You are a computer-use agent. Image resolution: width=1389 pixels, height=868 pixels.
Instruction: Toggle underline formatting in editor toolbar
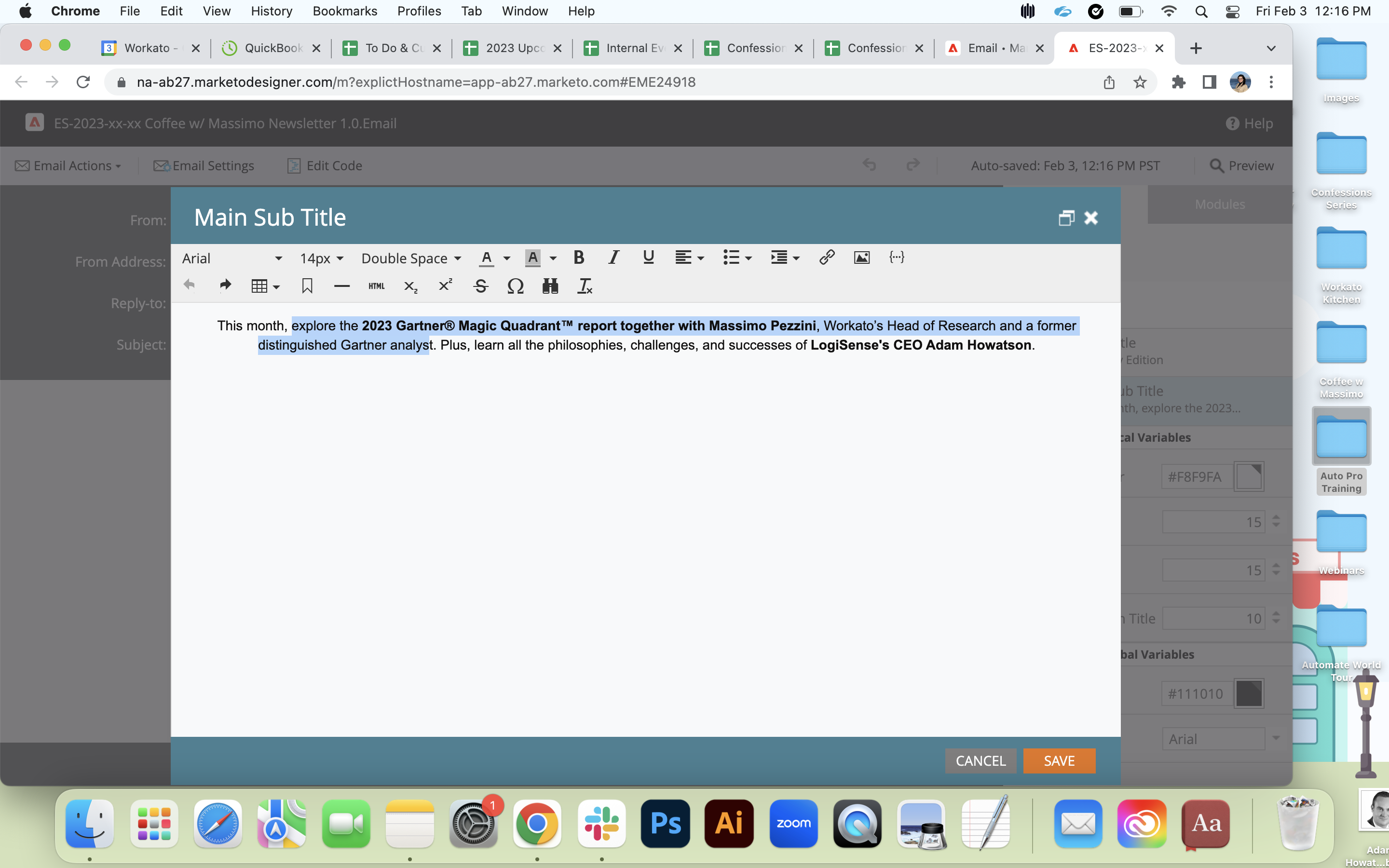click(649, 258)
